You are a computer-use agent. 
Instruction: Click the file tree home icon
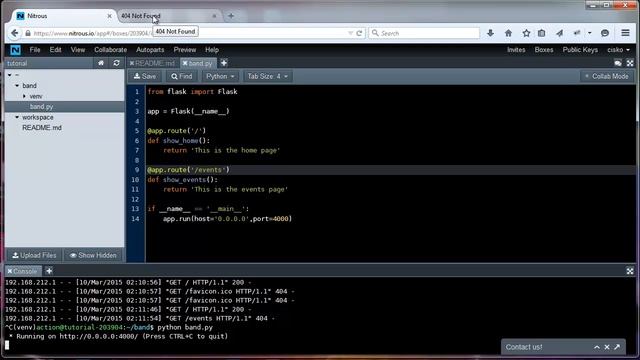click(x=101, y=63)
